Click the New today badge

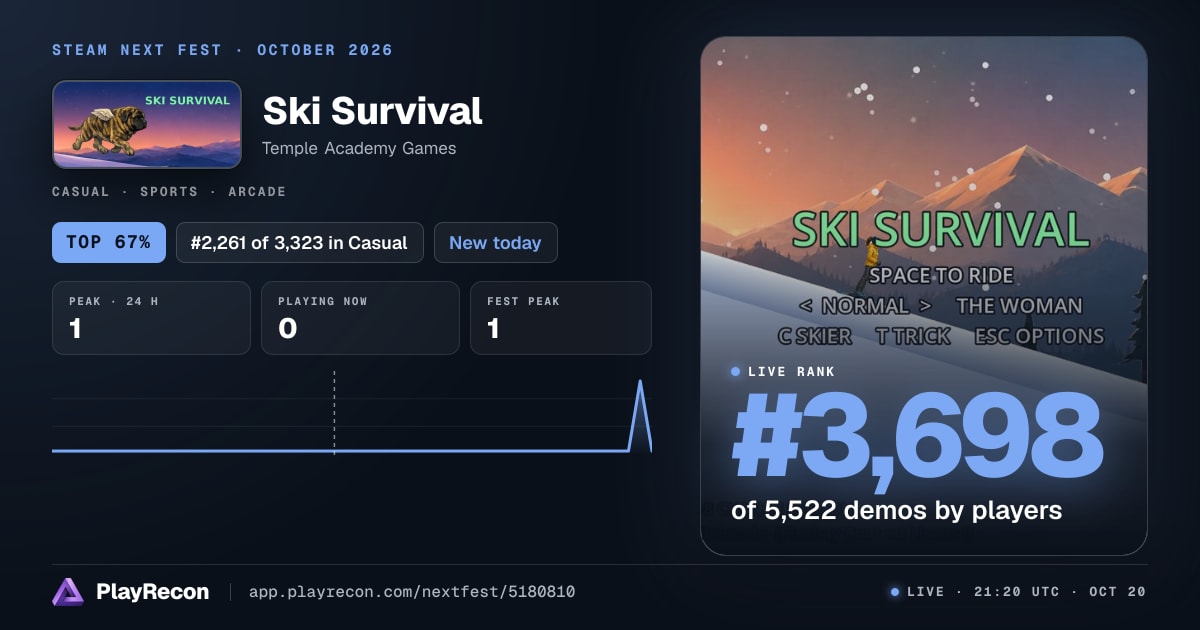(x=495, y=242)
